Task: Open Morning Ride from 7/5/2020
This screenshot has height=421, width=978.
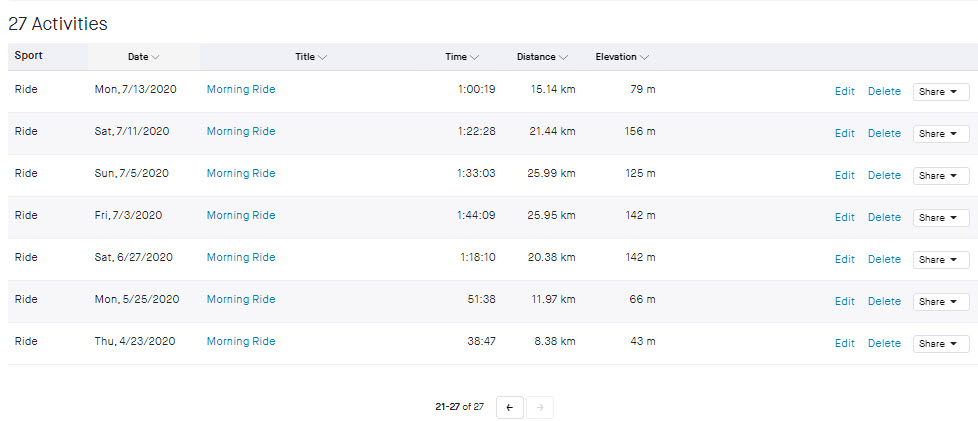Action: pyautogui.click(x=241, y=174)
